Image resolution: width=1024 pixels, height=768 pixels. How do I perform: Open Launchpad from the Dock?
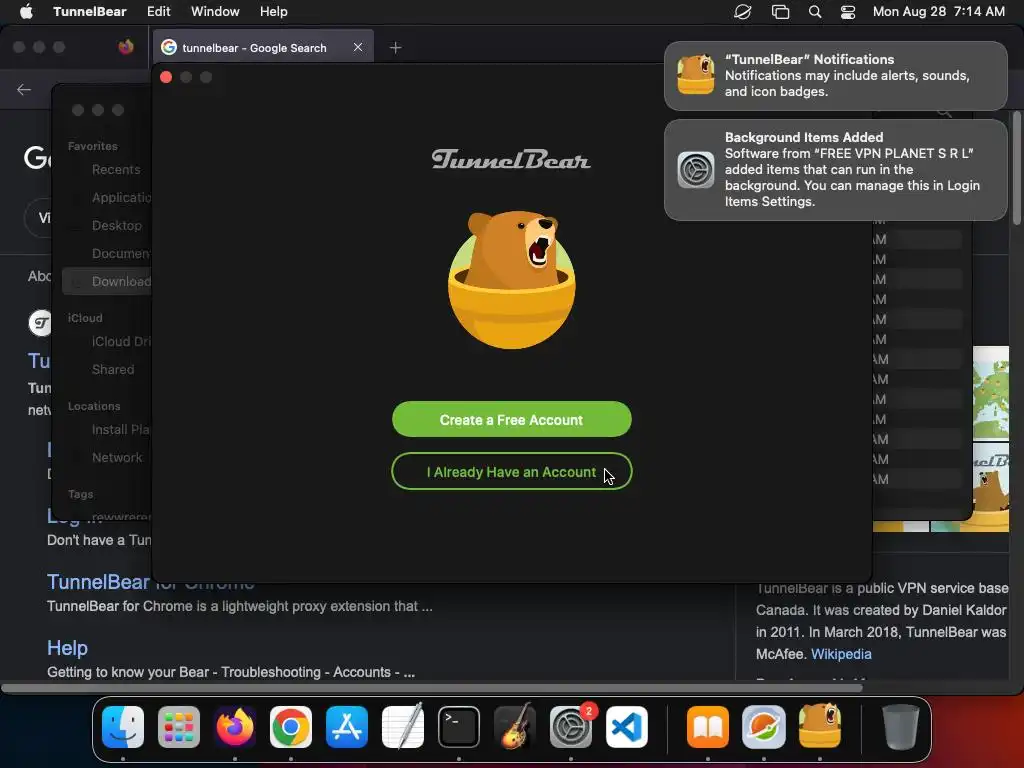pyautogui.click(x=179, y=727)
